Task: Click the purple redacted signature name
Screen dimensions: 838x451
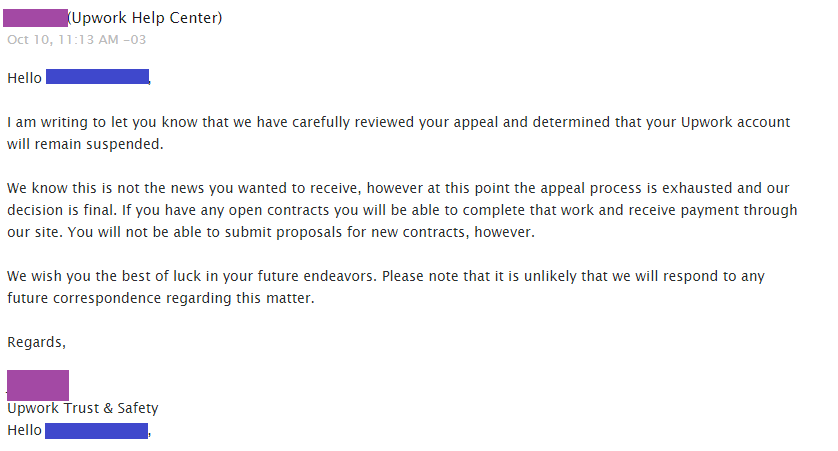Action: click(38, 385)
